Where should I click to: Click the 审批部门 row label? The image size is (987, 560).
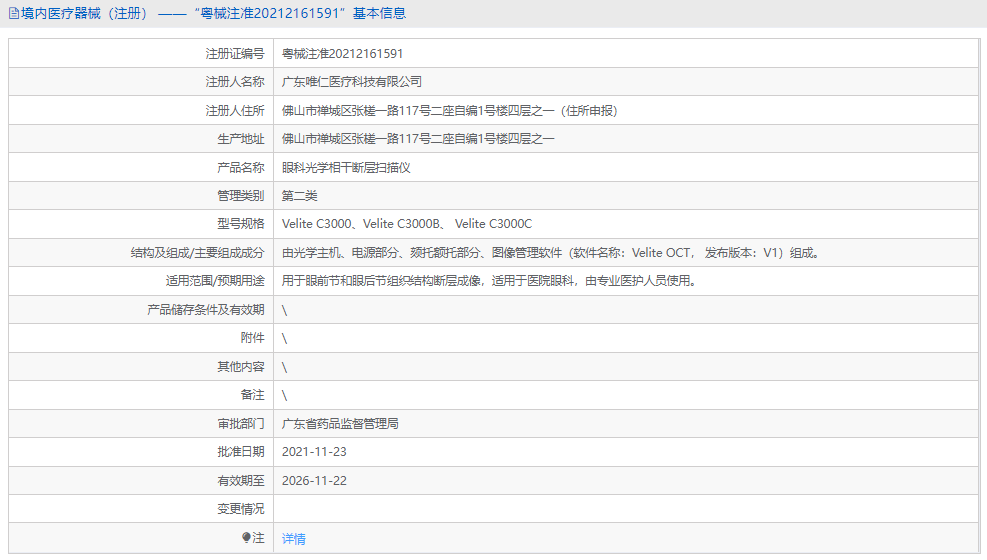241,423
